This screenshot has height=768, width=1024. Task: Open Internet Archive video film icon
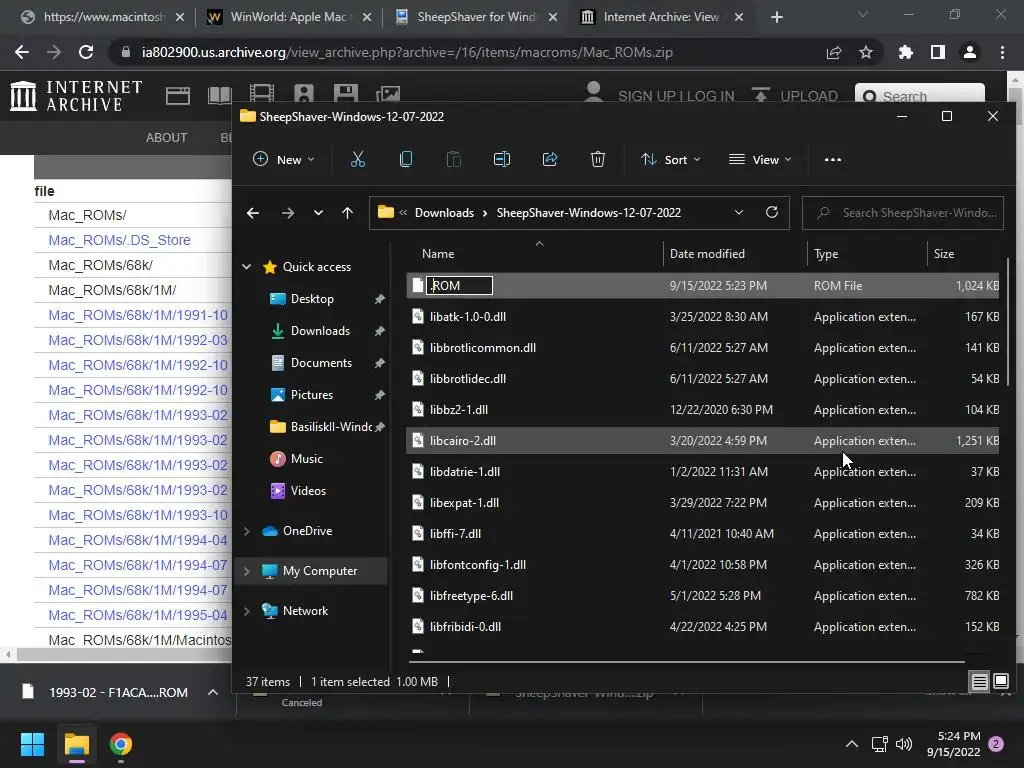[261, 94]
